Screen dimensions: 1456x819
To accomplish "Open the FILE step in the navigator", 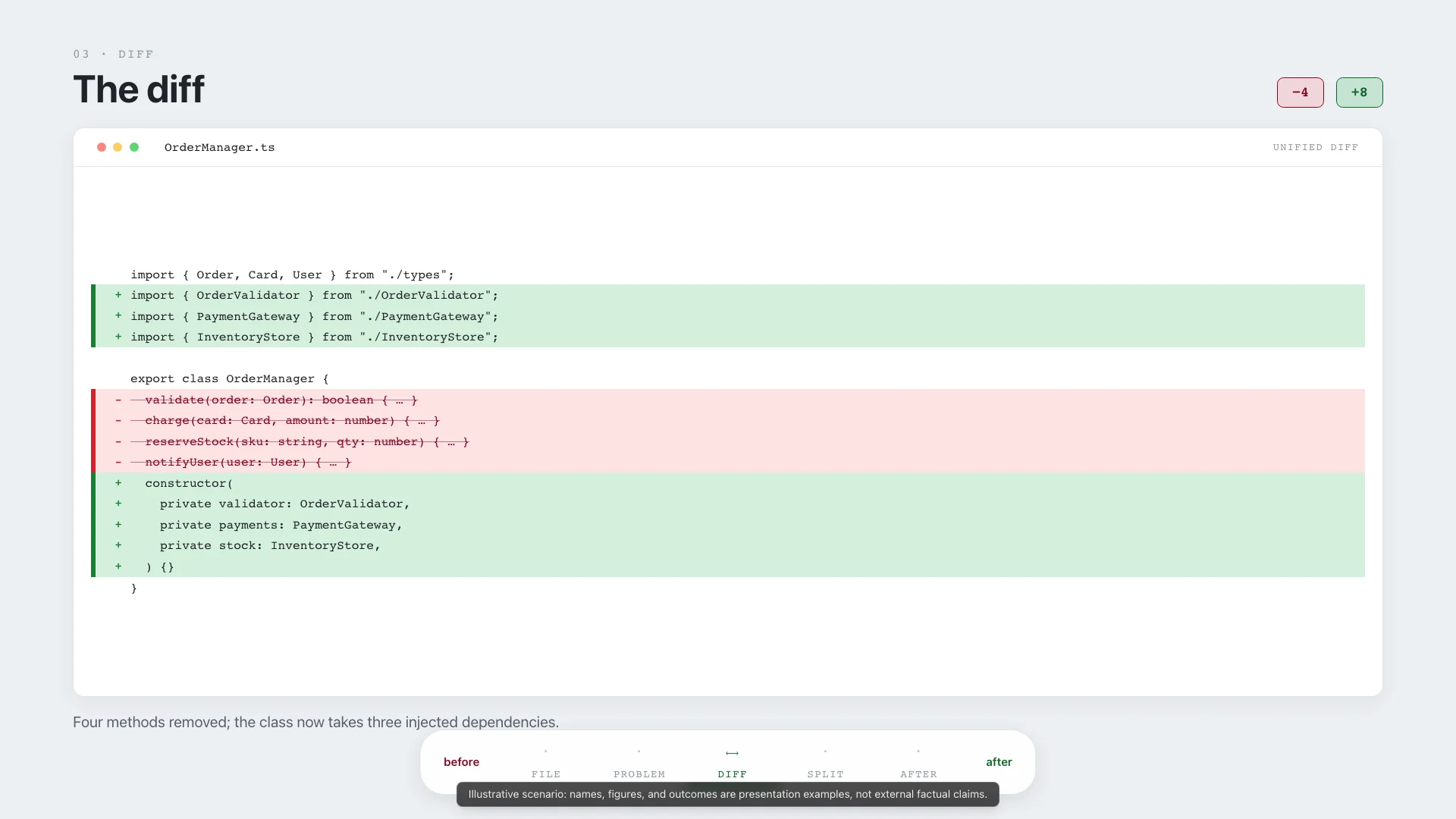I will [x=546, y=763].
